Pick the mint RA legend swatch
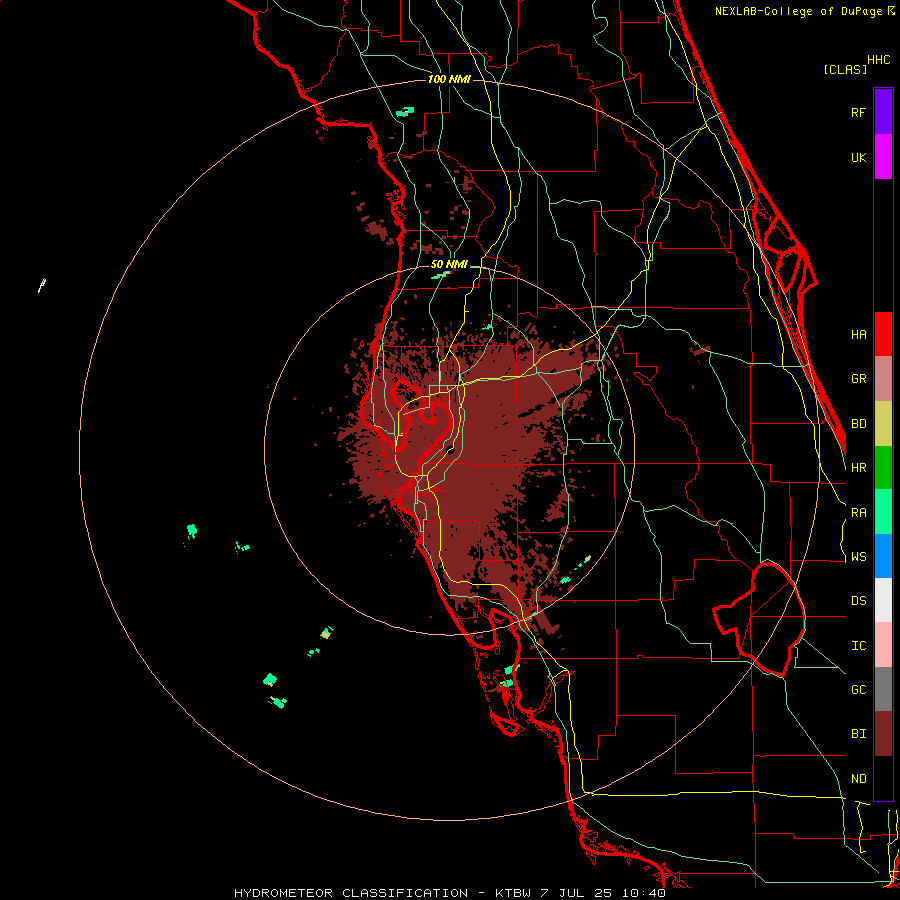 [x=883, y=512]
